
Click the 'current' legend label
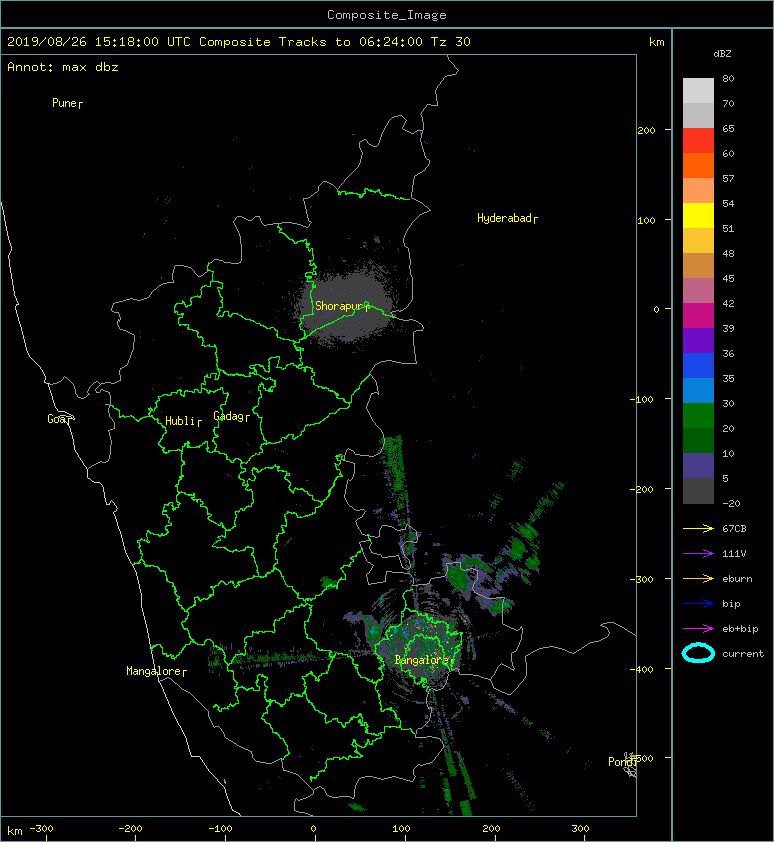pos(743,654)
